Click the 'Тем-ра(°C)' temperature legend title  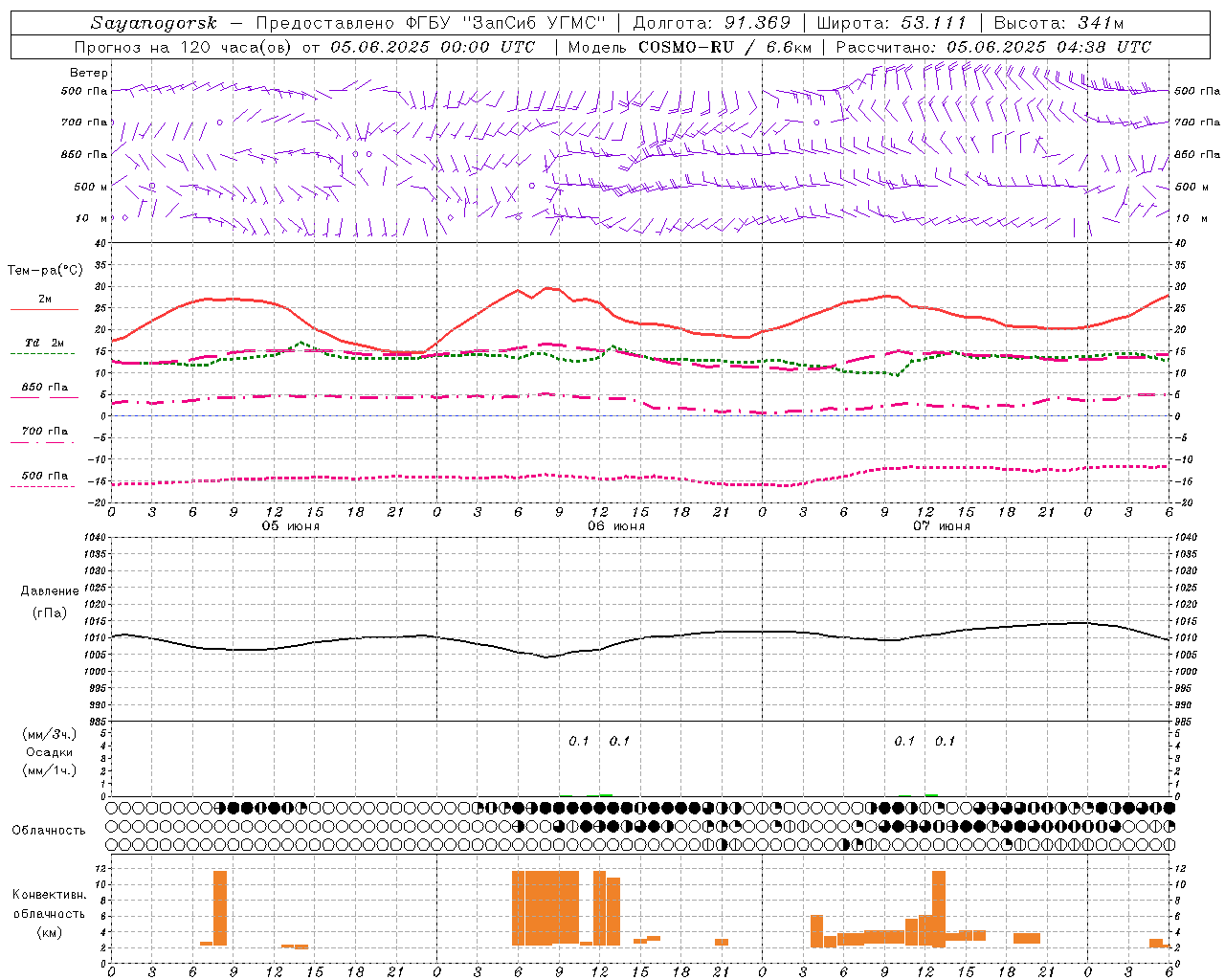[x=45, y=271]
